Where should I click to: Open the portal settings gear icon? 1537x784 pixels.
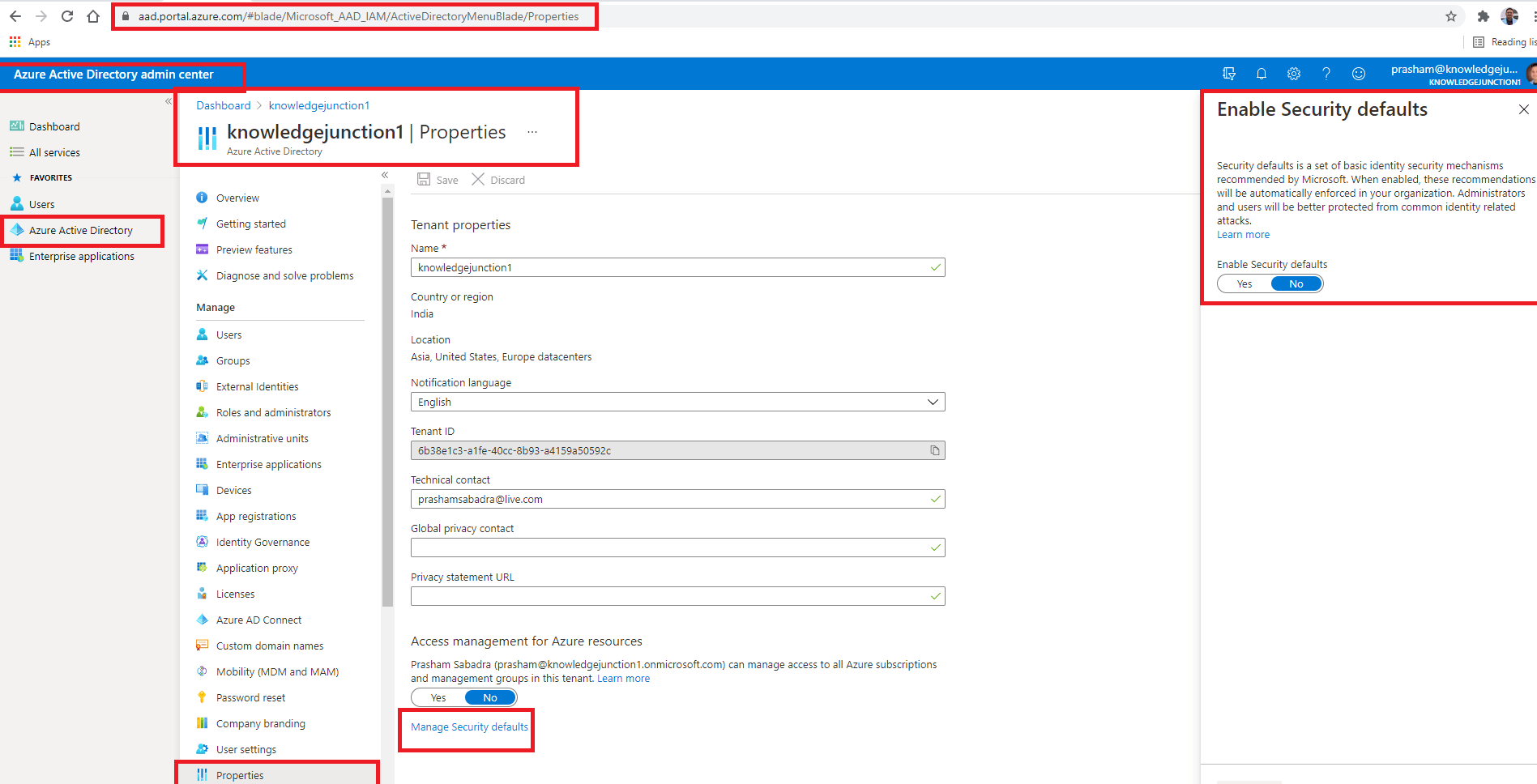[1293, 74]
